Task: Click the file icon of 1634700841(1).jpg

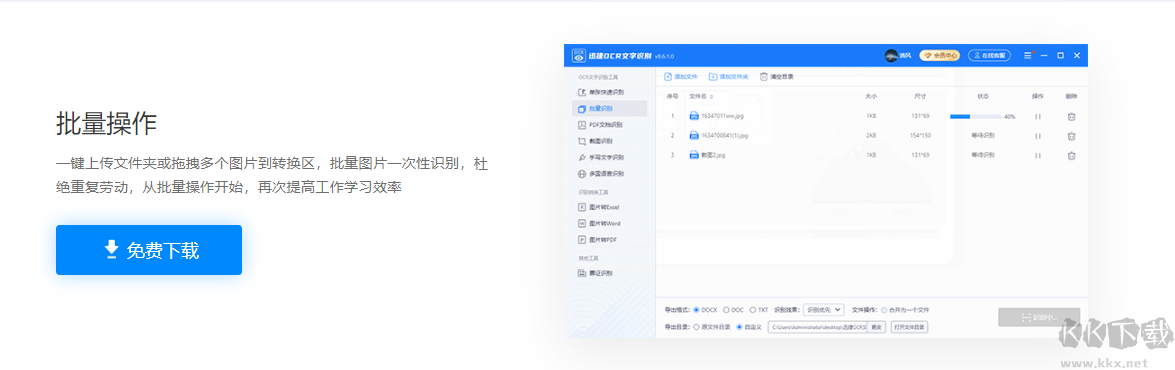Action: coord(694,136)
